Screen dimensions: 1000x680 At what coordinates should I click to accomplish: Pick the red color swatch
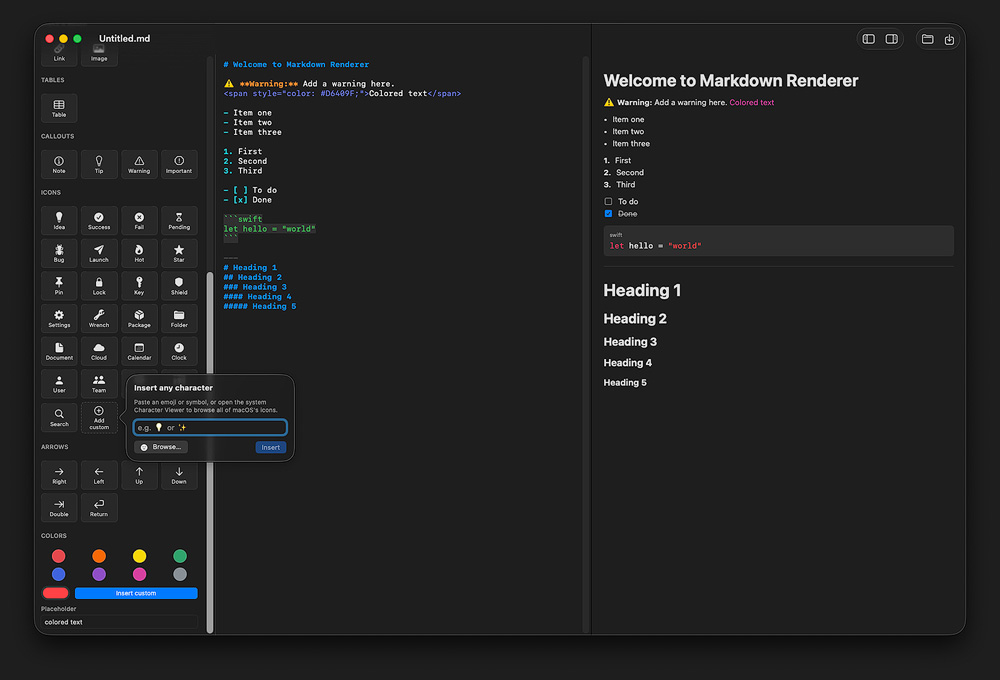tap(59, 556)
